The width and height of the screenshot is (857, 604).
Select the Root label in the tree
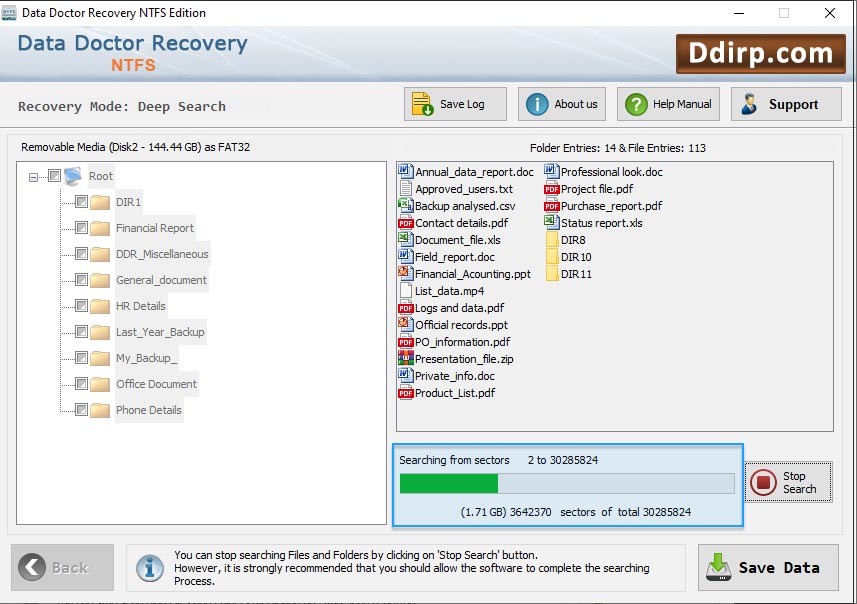coord(101,176)
